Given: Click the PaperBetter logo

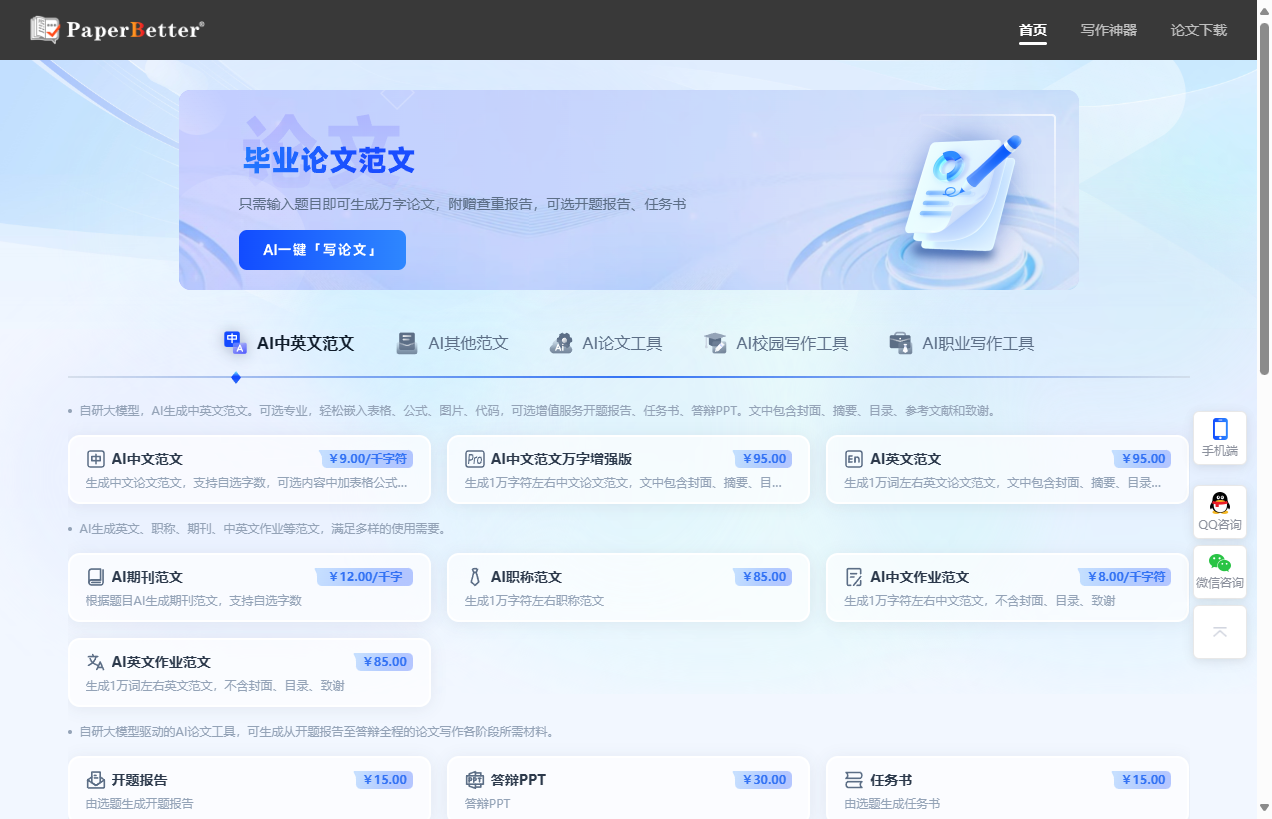Looking at the screenshot, I should [117, 30].
